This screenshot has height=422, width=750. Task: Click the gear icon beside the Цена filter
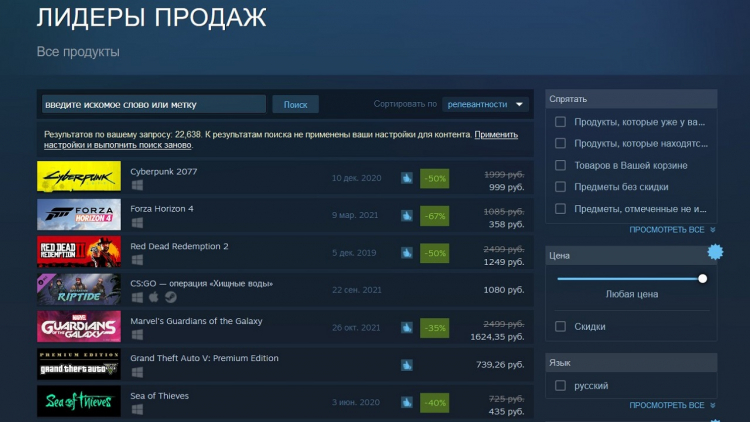click(714, 250)
